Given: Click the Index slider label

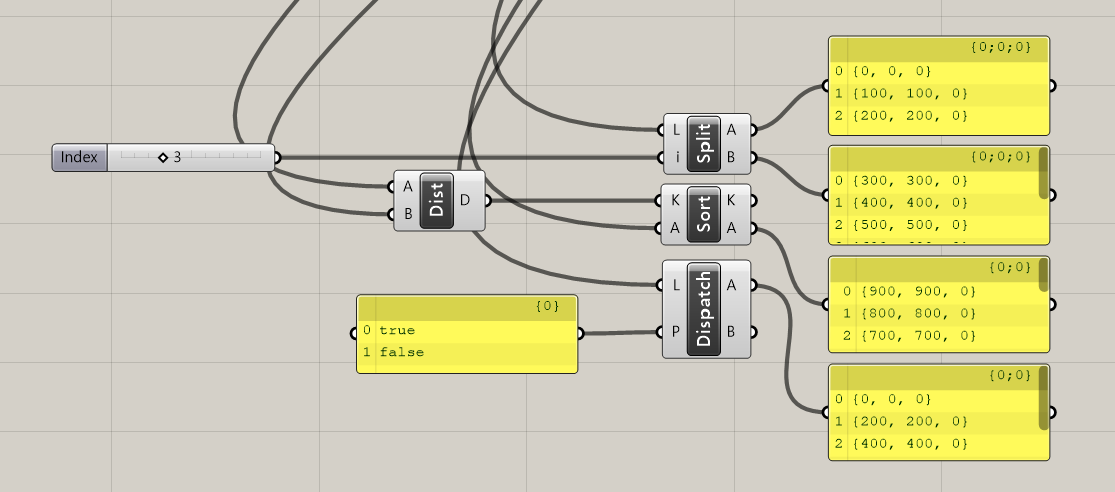Looking at the screenshot, I should (x=80, y=157).
